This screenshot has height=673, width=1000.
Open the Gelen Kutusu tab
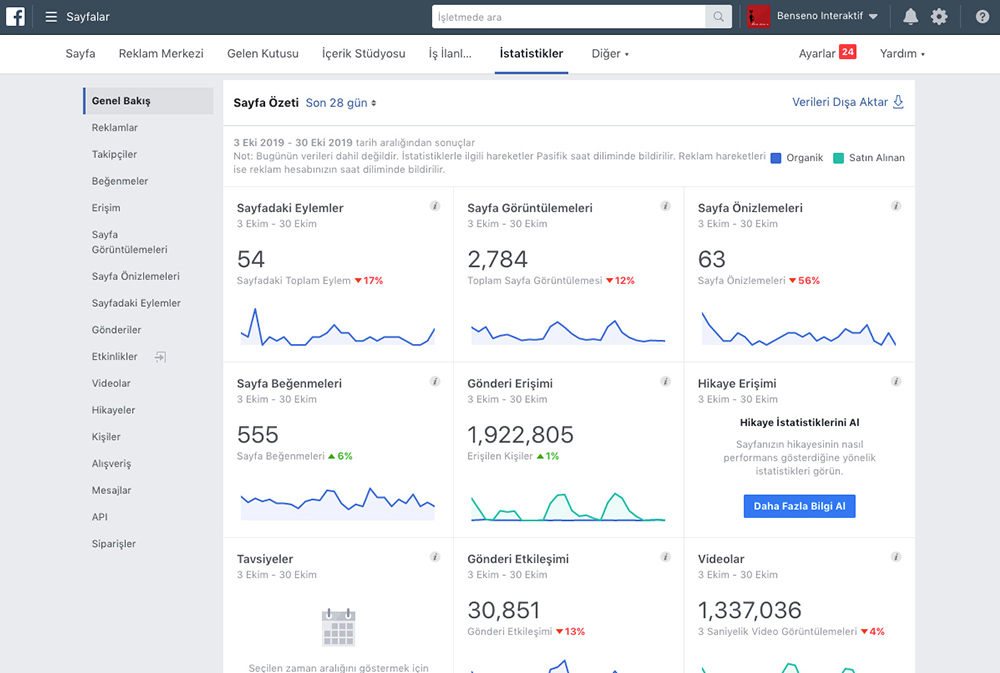(x=263, y=54)
